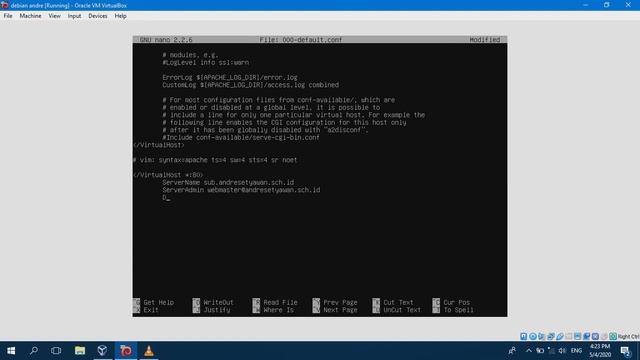The image size is (640, 360).
Task: Show hidden system tray icons
Action: [x=529, y=351]
